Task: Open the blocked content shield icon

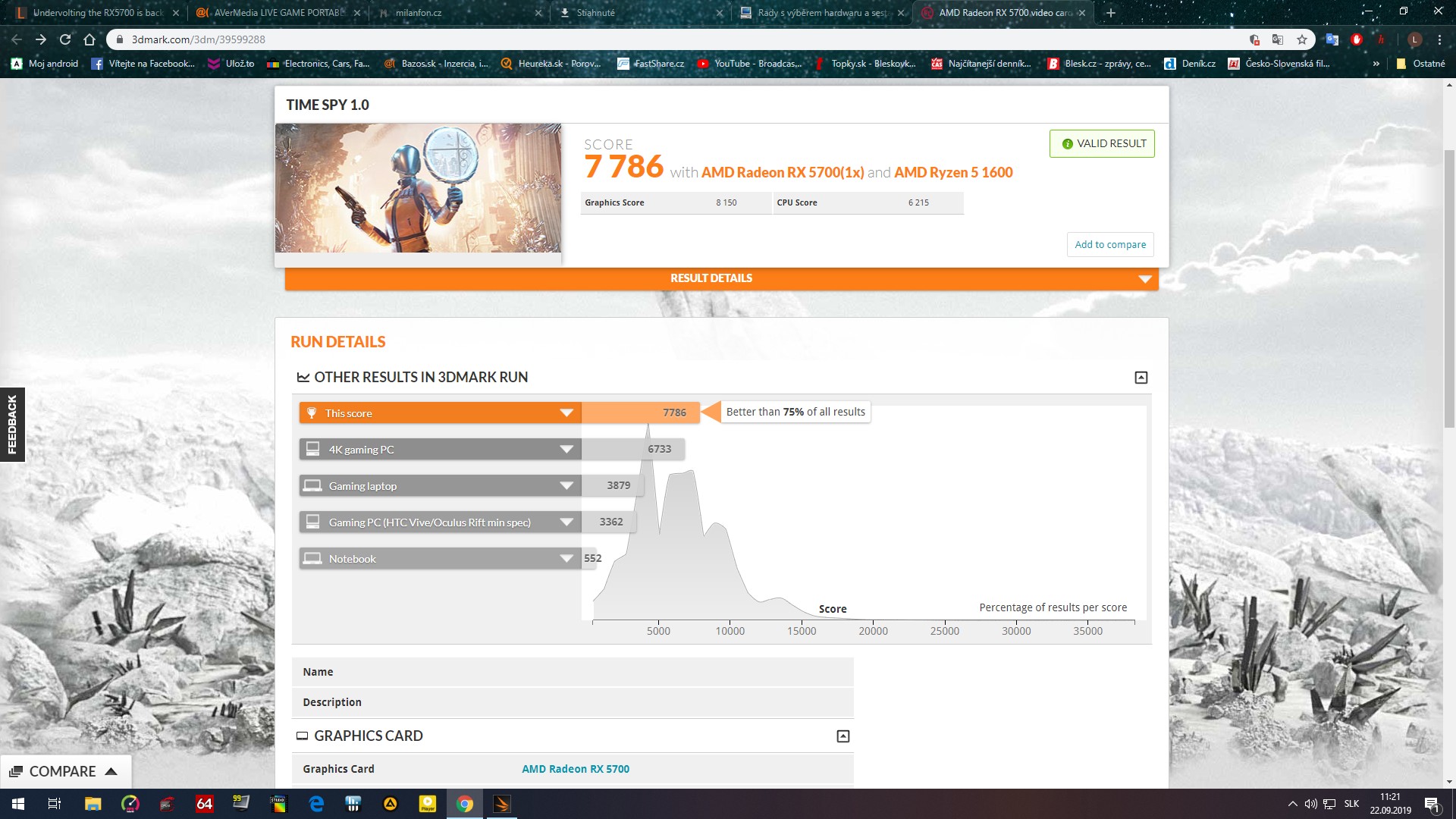Action: 1254,39
